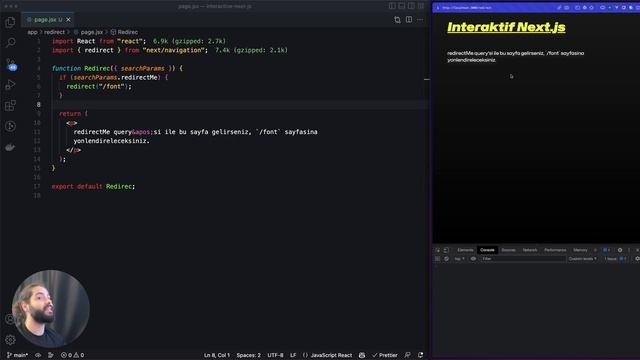Open the console 'top' context dropdown
The height and width of the screenshot is (360, 640).
click(459, 259)
